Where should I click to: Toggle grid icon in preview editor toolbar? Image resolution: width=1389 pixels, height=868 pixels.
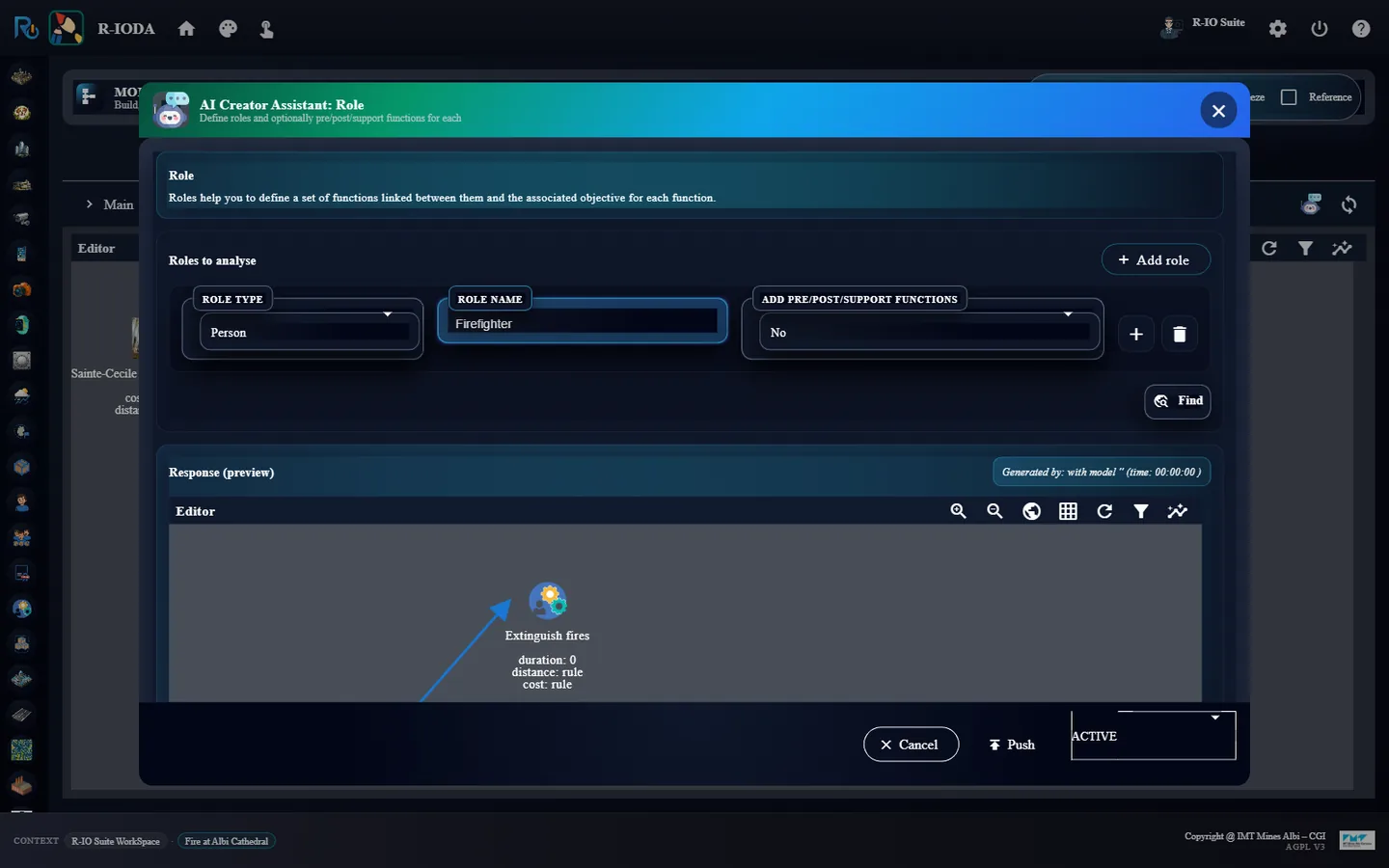pyautogui.click(x=1068, y=511)
